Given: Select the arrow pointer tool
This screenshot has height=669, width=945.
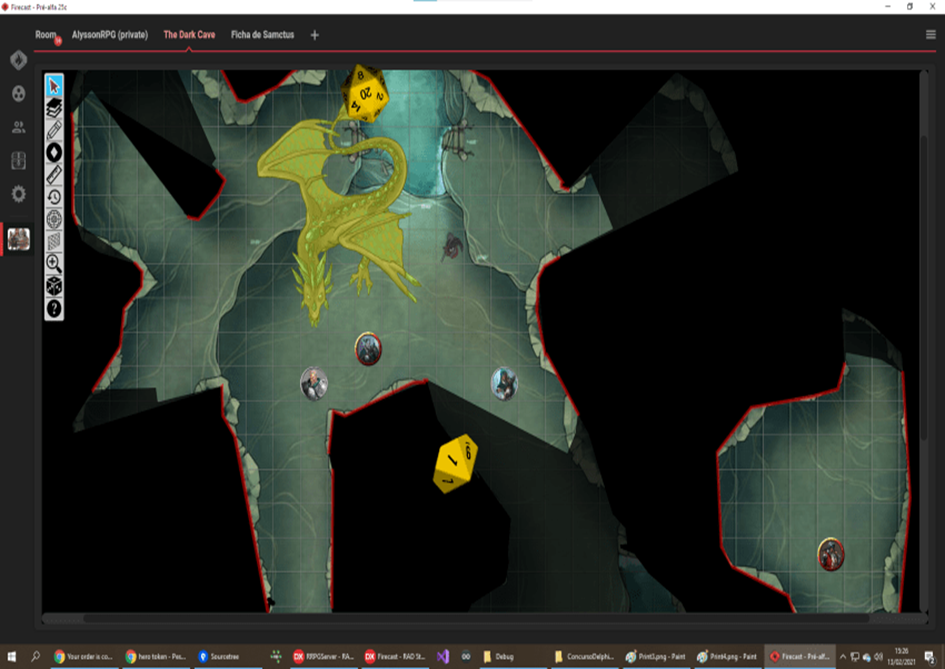Looking at the screenshot, I should click(x=54, y=86).
